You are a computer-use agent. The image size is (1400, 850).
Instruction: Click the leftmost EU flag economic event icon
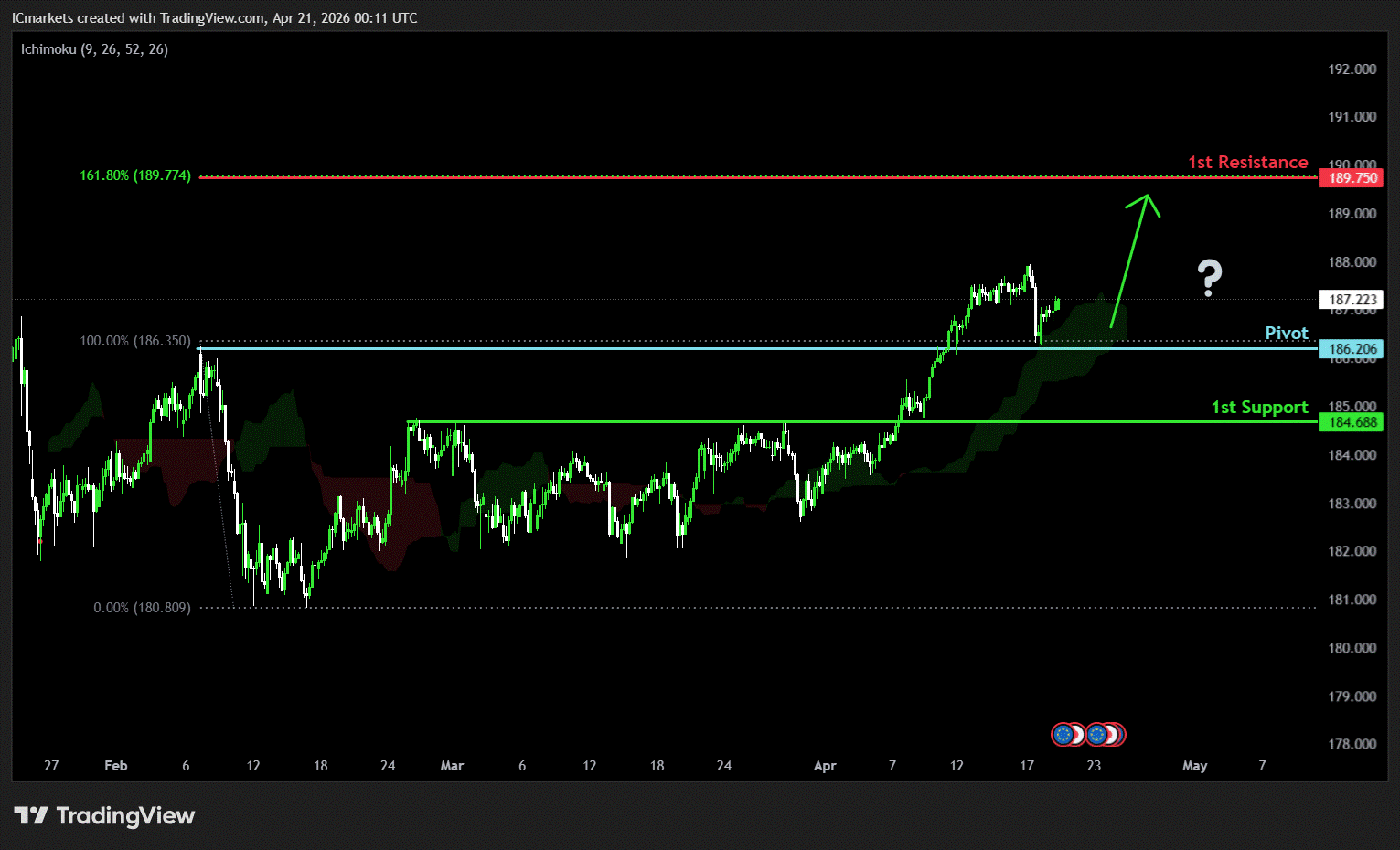[x=1063, y=734]
